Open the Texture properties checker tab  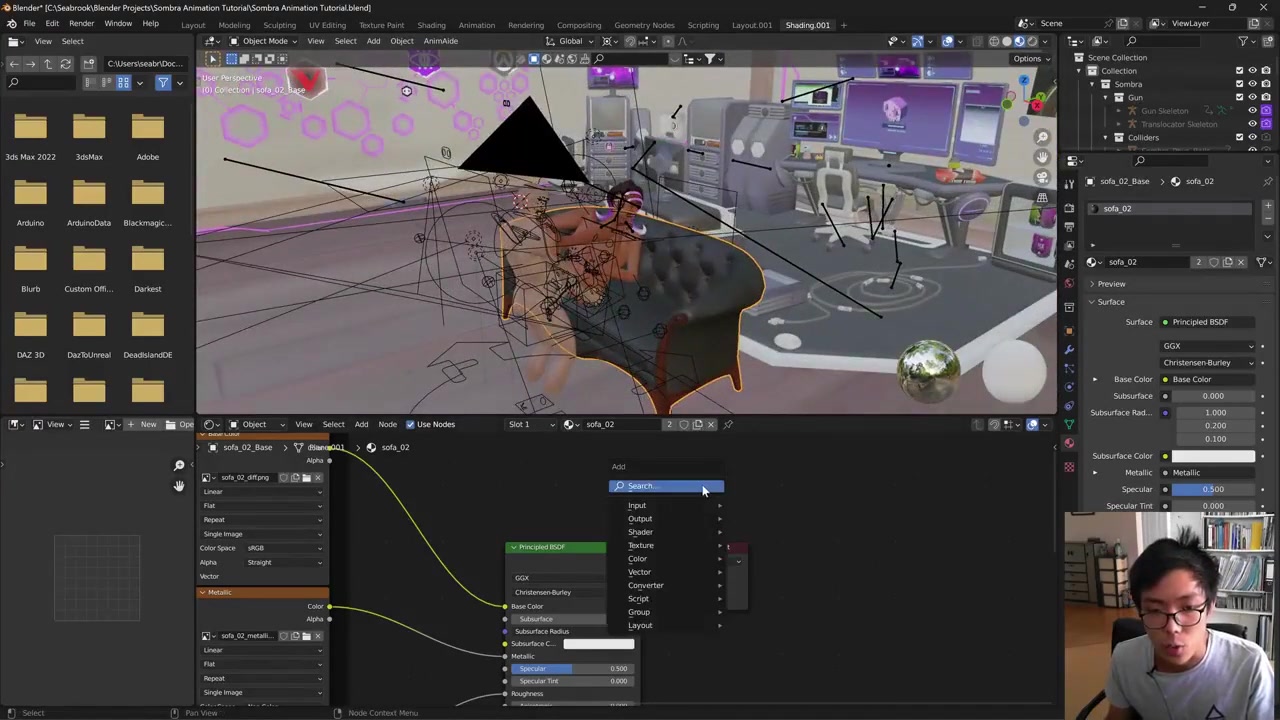pos(1069,467)
